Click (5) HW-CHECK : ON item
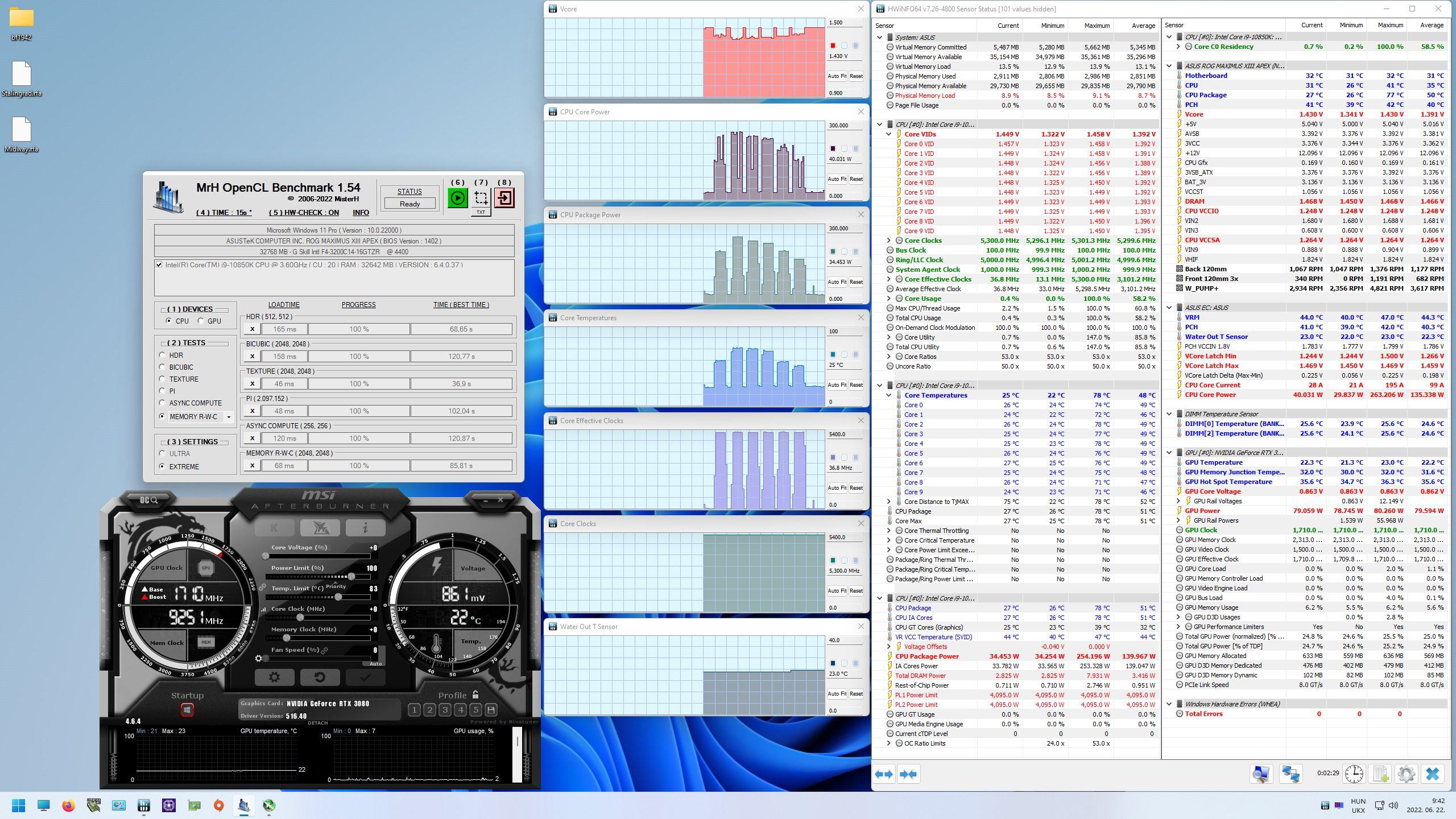This screenshot has width=1456, height=819. 304,212
